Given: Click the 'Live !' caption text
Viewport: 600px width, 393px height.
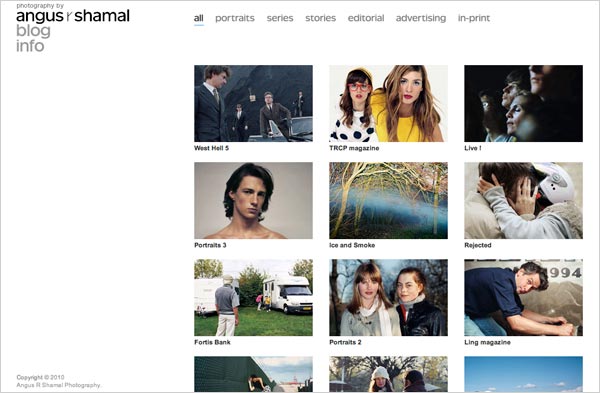Looking at the screenshot, I should click(473, 148).
